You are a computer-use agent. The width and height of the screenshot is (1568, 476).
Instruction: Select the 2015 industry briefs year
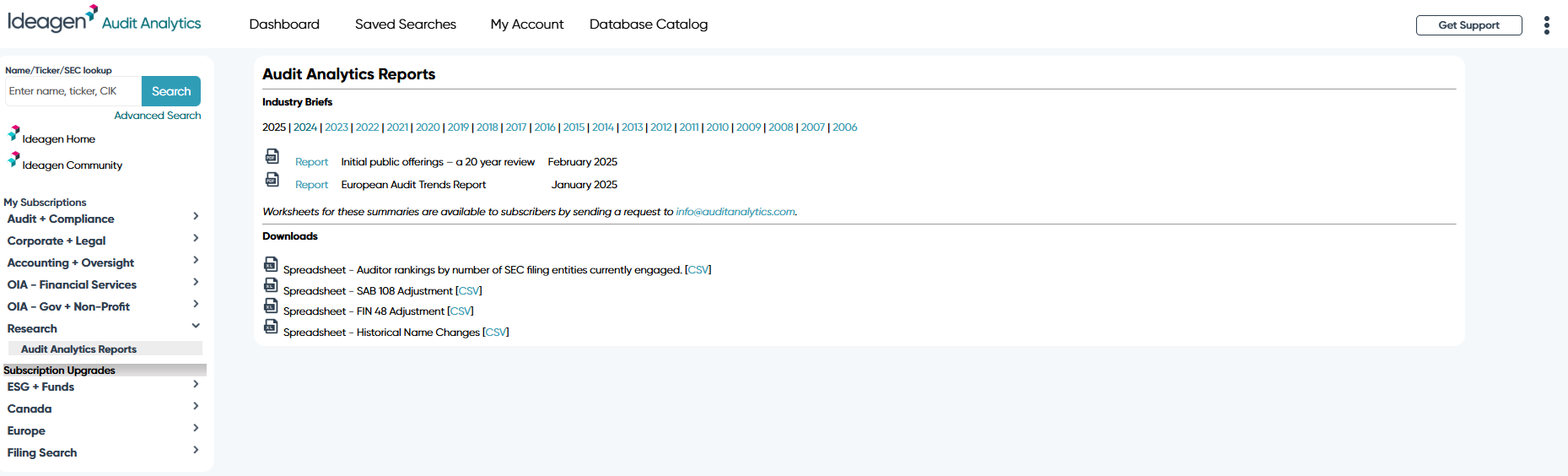574,127
